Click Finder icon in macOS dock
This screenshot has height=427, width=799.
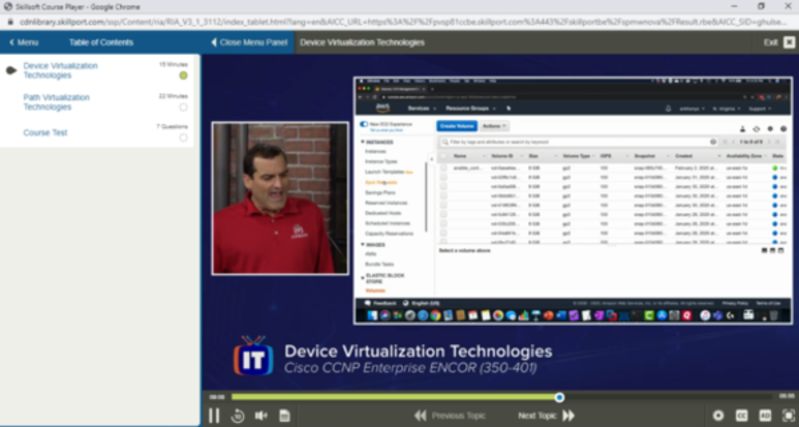point(372,315)
